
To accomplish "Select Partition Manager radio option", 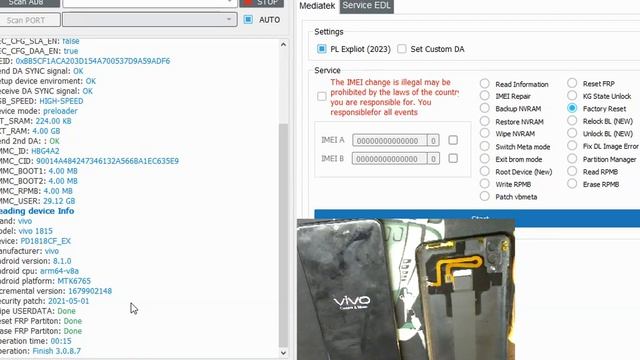I will tap(572, 159).
